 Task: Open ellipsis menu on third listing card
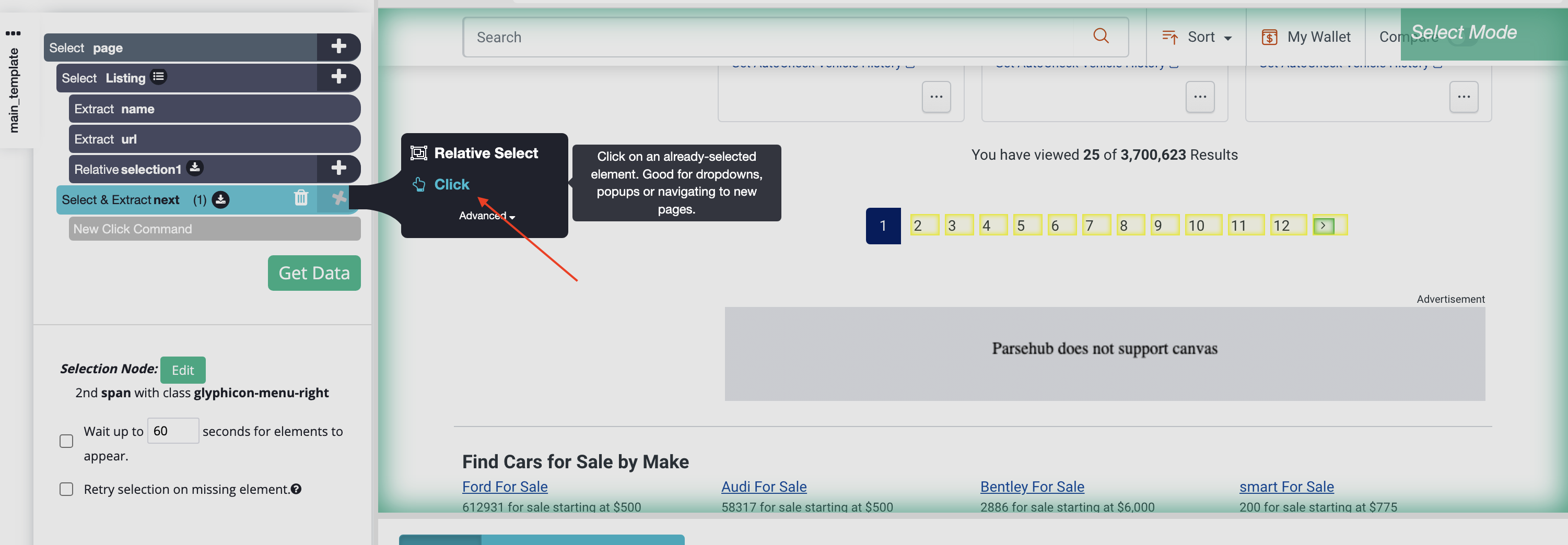click(x=1464, y=97)
